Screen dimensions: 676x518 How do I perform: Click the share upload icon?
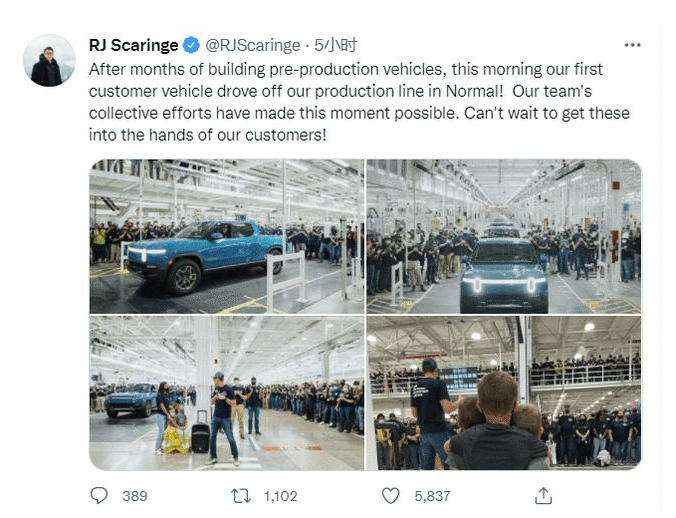tap(543, 495)
